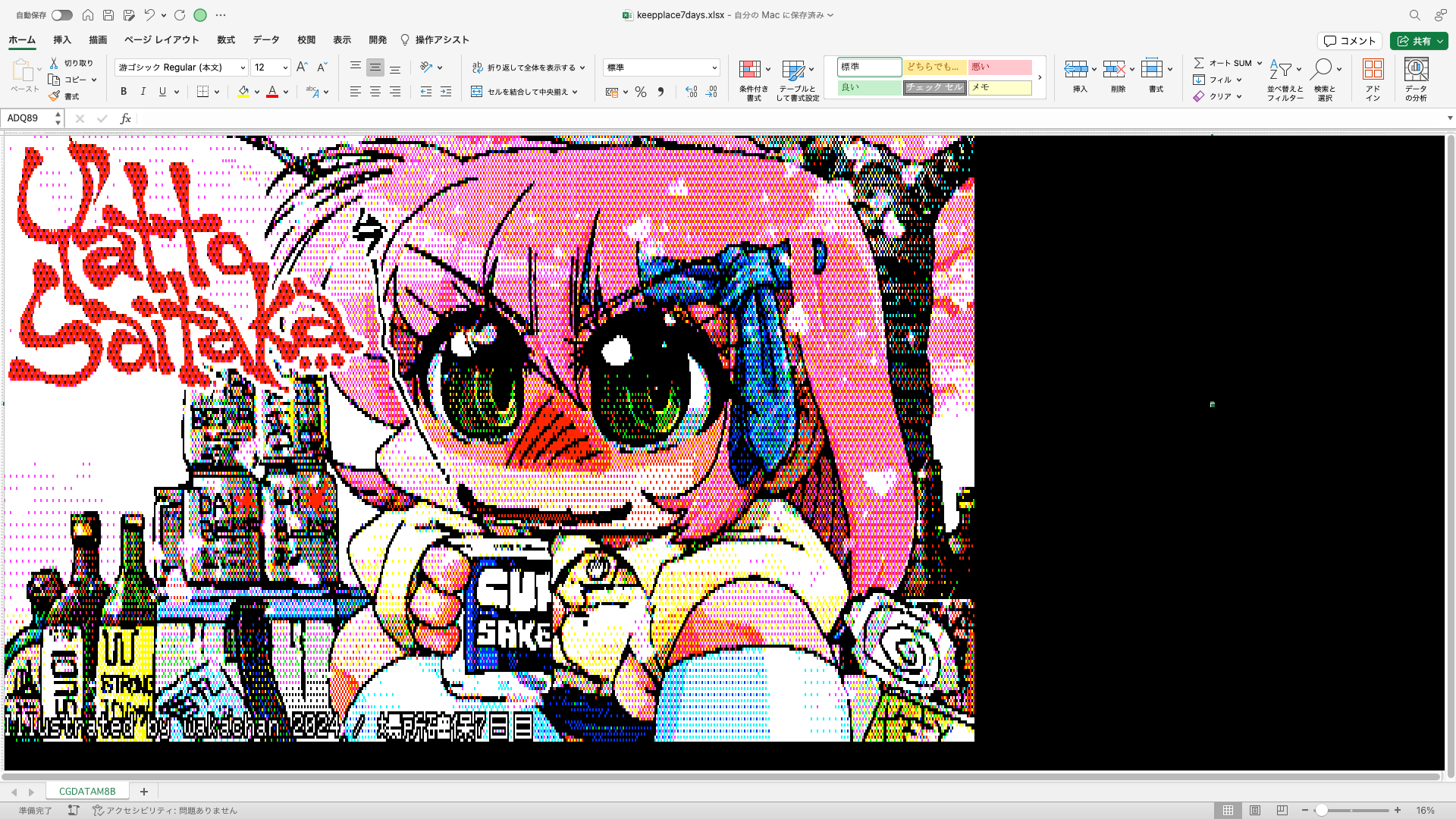The width and height of the screenshot is (1456, 819).
Task: Click the search magnifier icon in title bar
Action: pos(1414,15)
